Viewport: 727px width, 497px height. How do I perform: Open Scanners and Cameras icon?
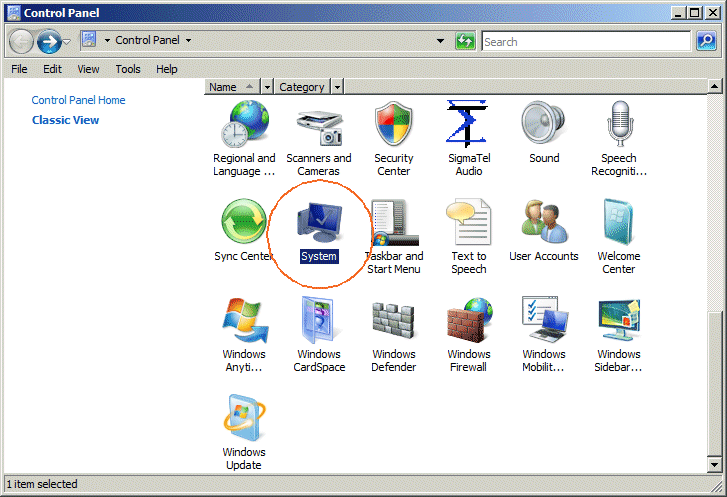319,127
